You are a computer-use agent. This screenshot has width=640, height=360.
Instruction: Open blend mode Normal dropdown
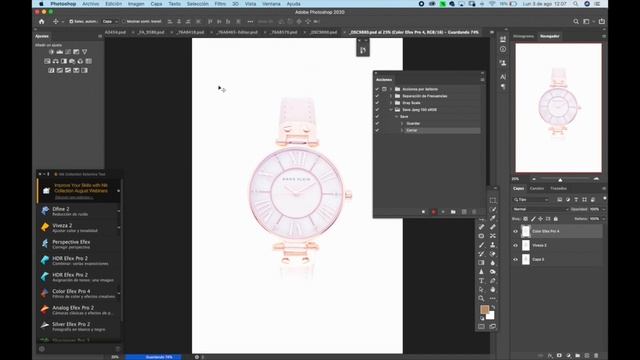point(540,209)
